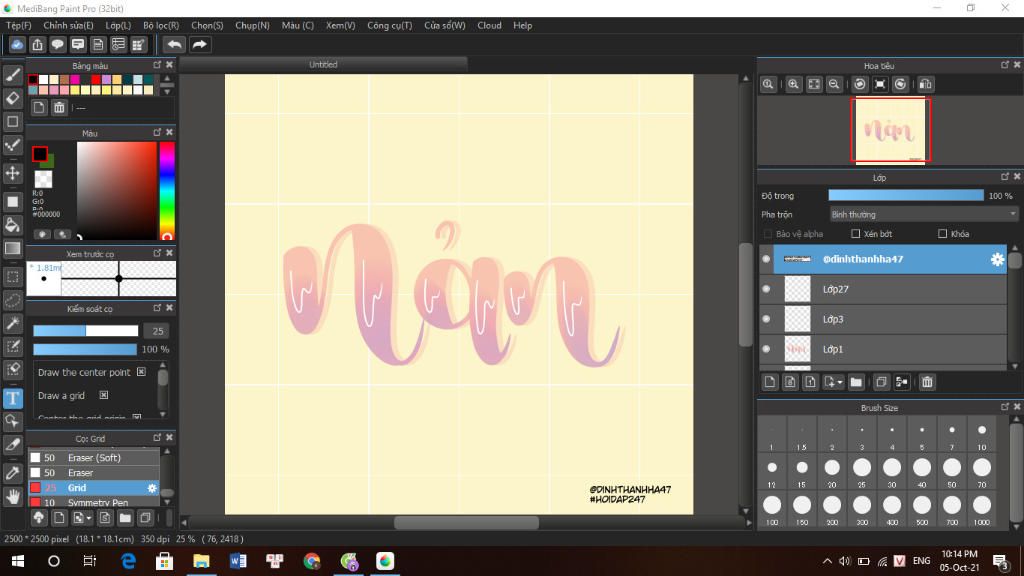Screen dimensions: 1024x576
Task: Click the canvas horizontal scrollbar
Action: coord(466,522)
